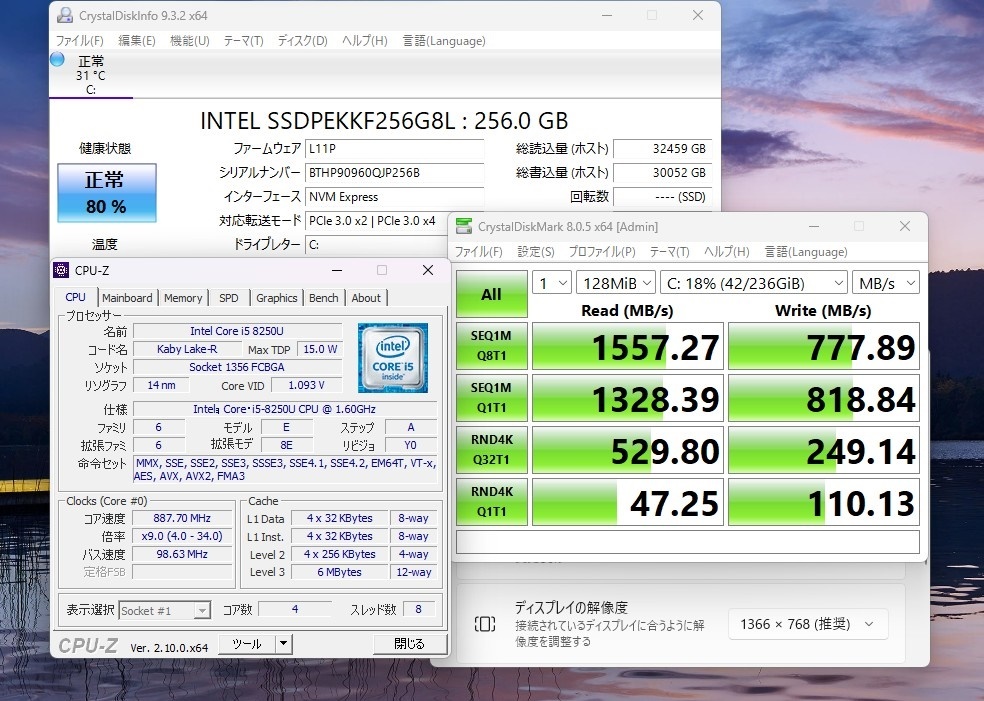Click the display resolution icon in Settings
The width and height of the screenshot is (984, 701).
(x=484, y=624)
